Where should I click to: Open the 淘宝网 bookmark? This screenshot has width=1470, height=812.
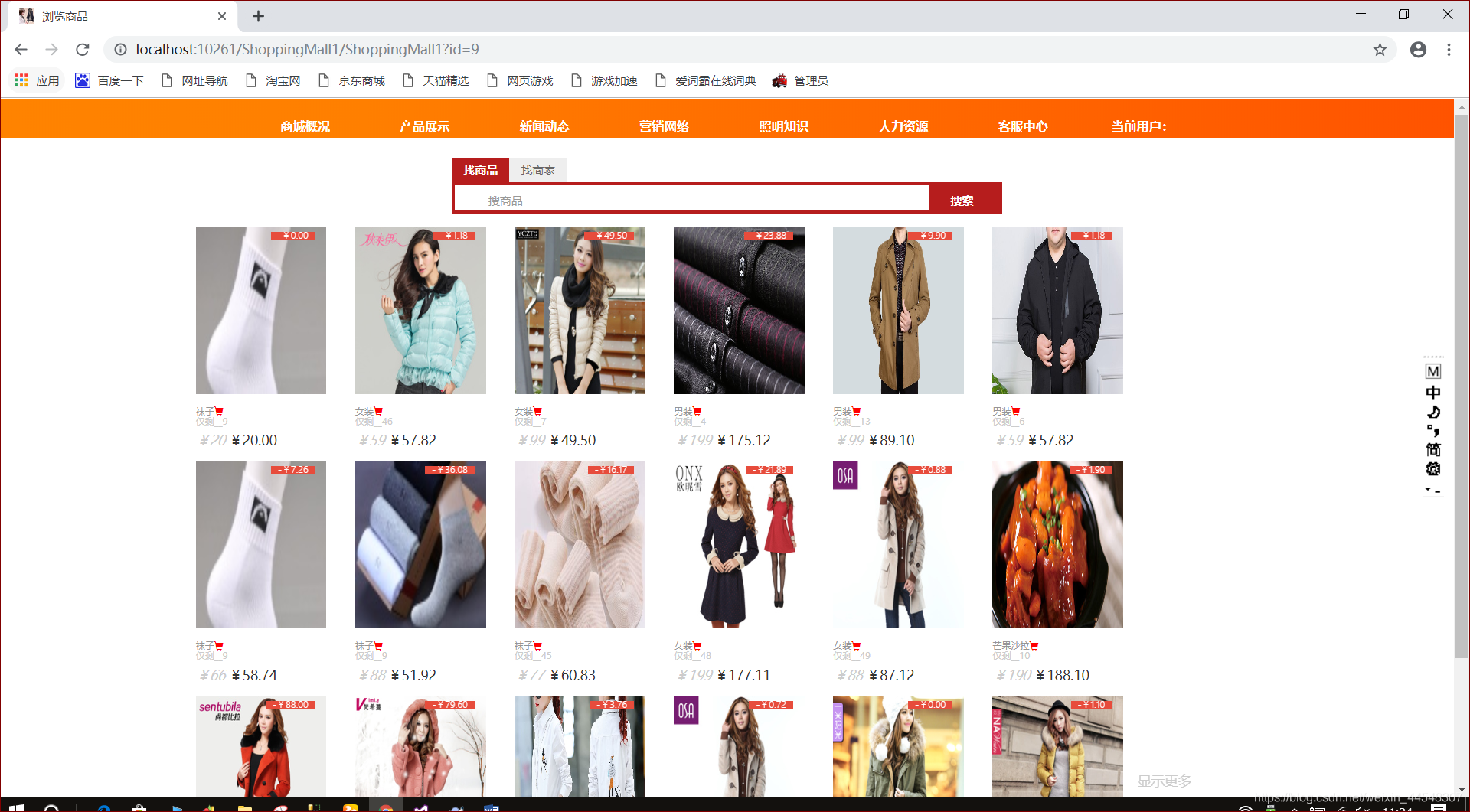pos(273,80)
